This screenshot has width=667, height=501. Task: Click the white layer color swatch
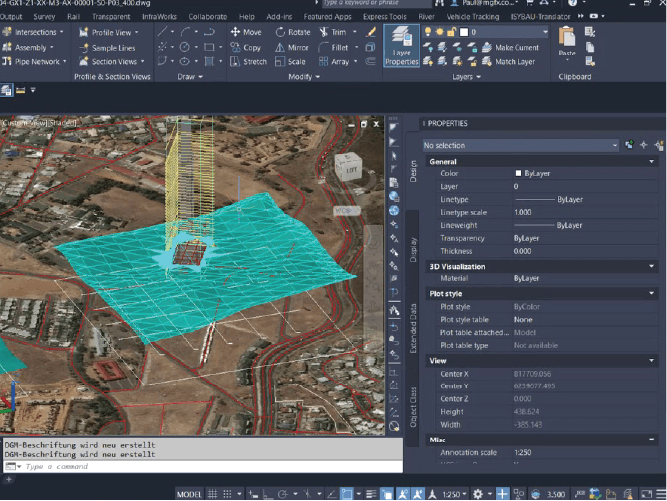(464, 32)
